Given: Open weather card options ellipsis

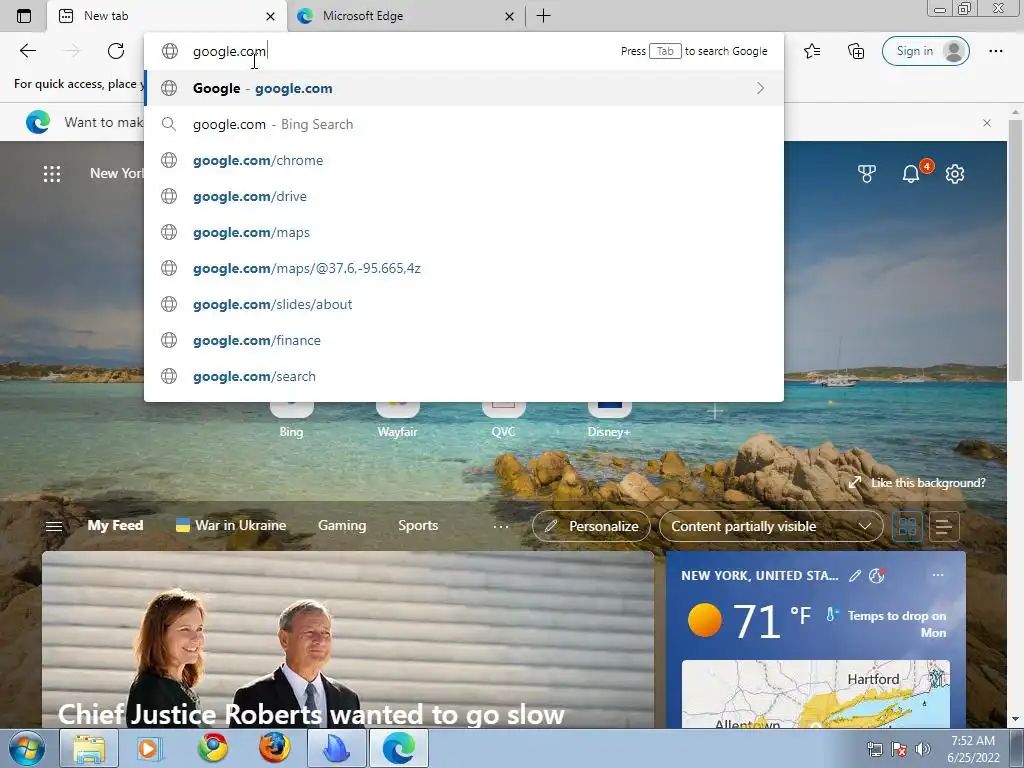Looking at the screenshot, I should (938, 575).
